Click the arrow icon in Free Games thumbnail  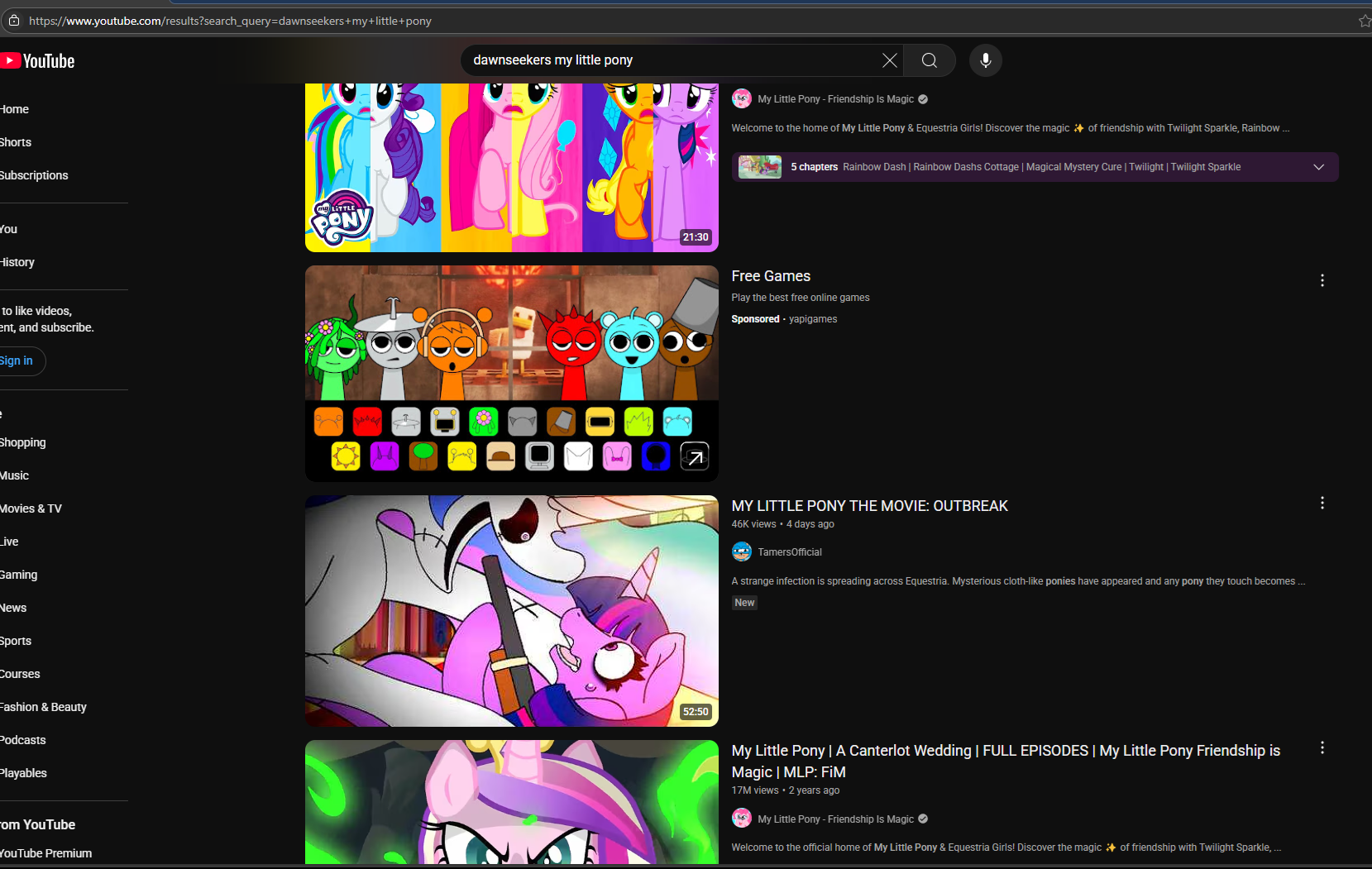click(x=695, y=456)
